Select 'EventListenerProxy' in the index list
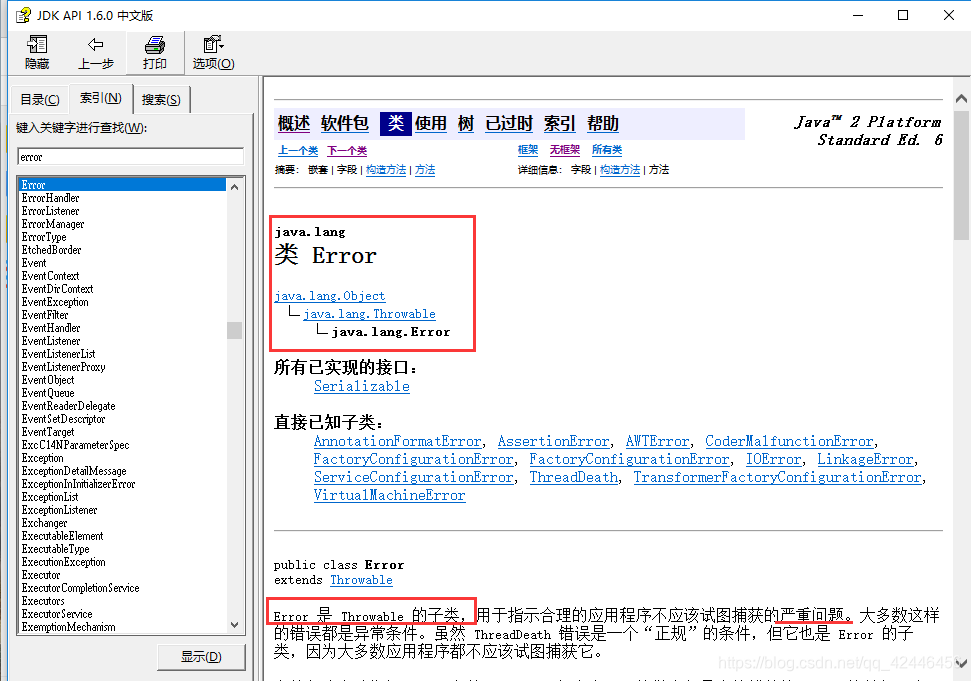Viewport: 971px width, 681px height. pyautogui.click(x=63, y=367)
